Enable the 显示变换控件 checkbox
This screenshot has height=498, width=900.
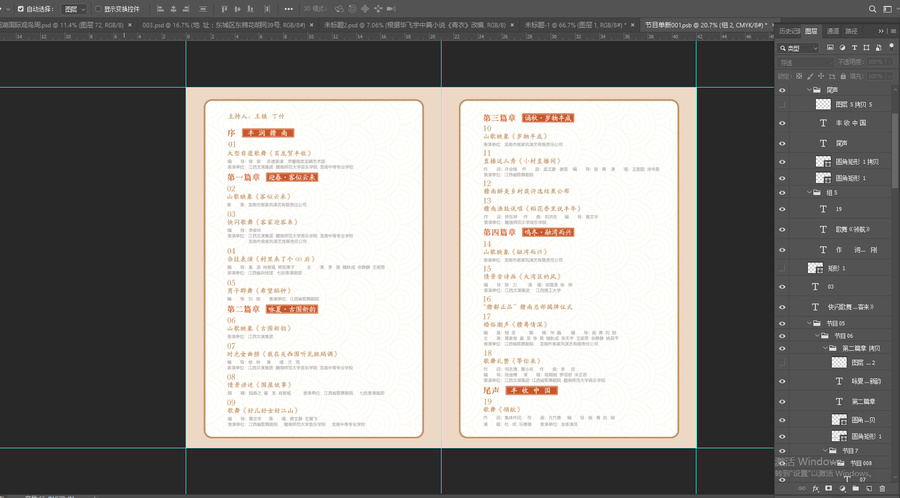click(98, 9)
